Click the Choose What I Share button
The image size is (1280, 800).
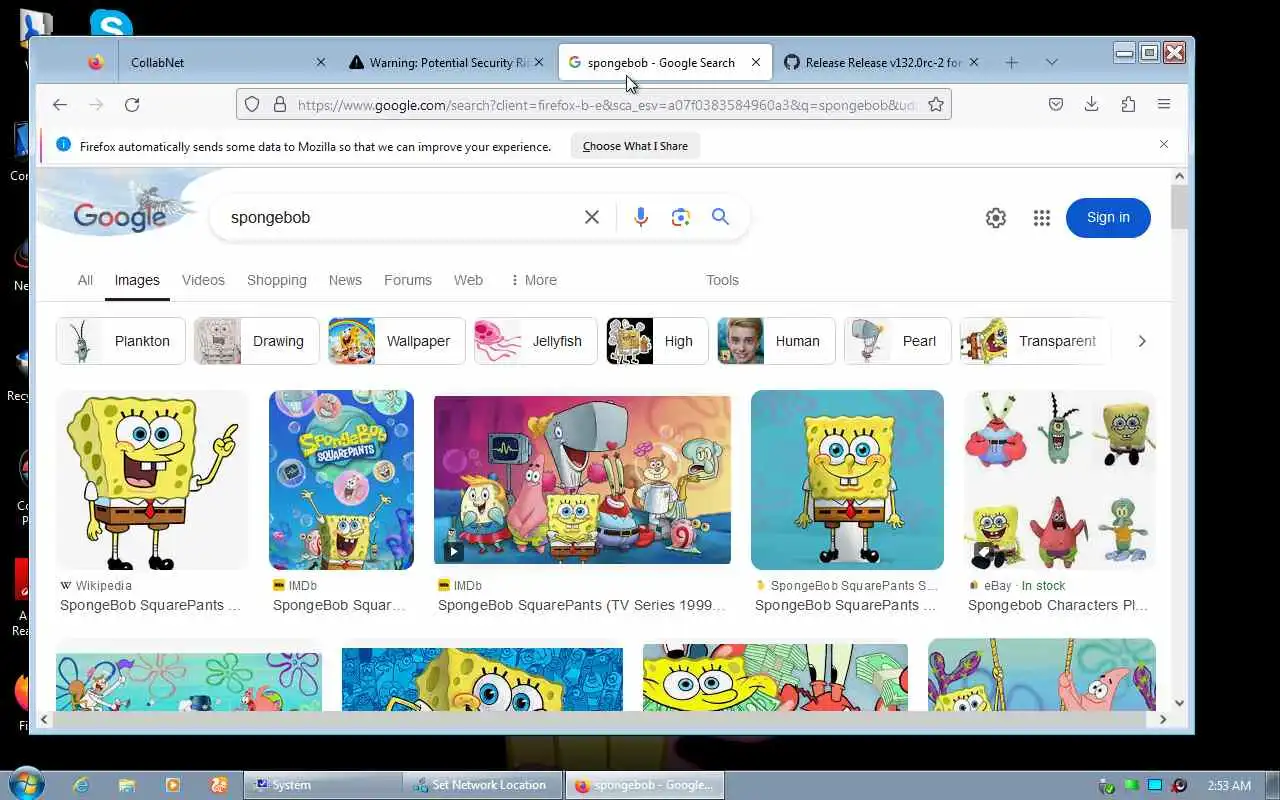pyautogui.click(x=635, y=146)
